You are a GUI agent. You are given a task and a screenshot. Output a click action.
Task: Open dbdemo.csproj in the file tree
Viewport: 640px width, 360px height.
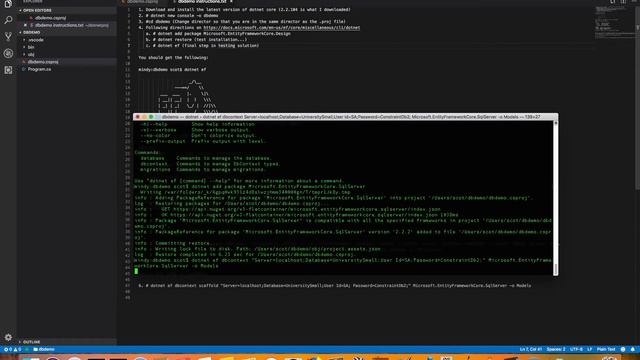click(x=43, y=62)
